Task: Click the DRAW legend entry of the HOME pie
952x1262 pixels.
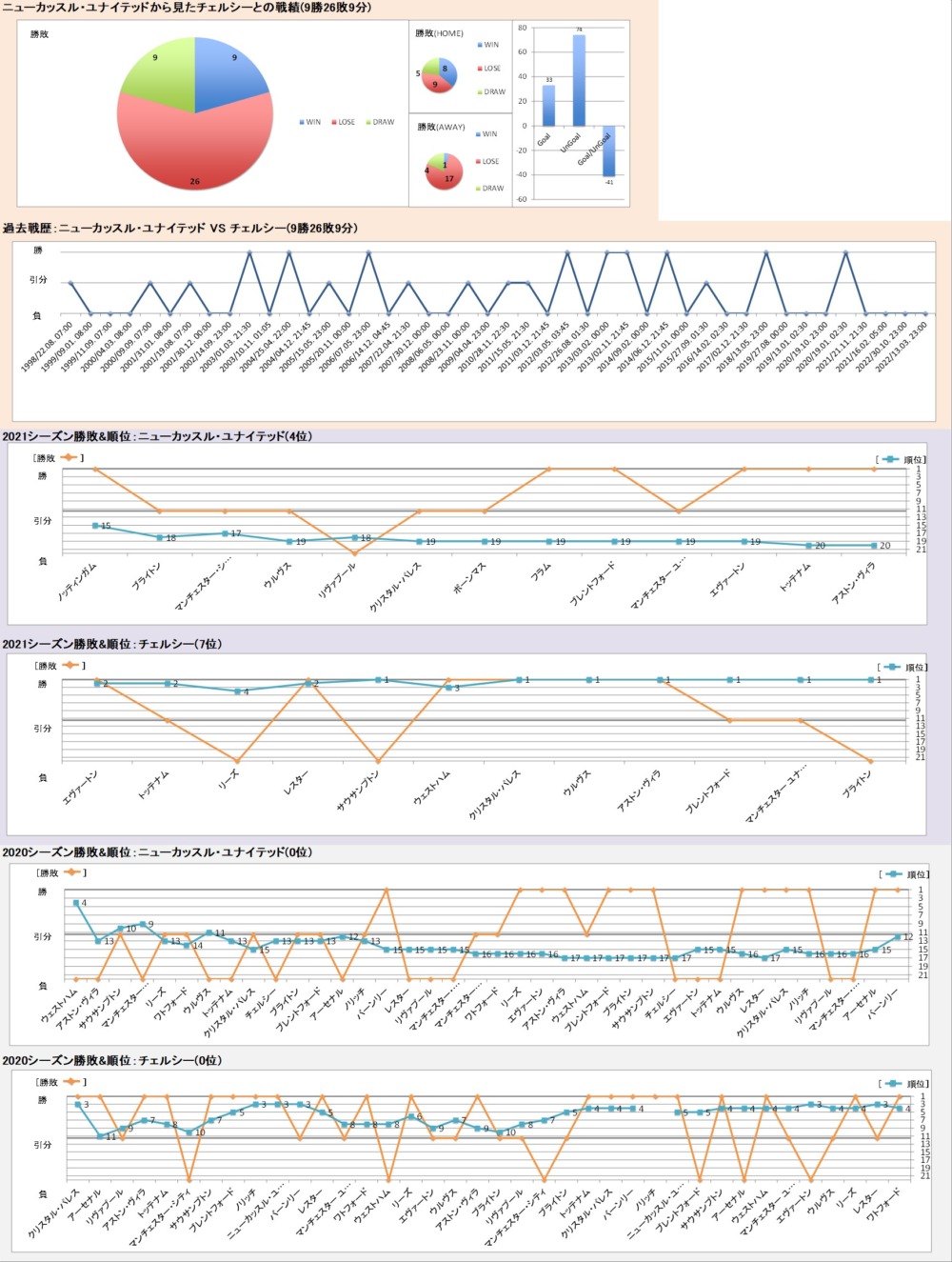Action: tap(491, 92)
